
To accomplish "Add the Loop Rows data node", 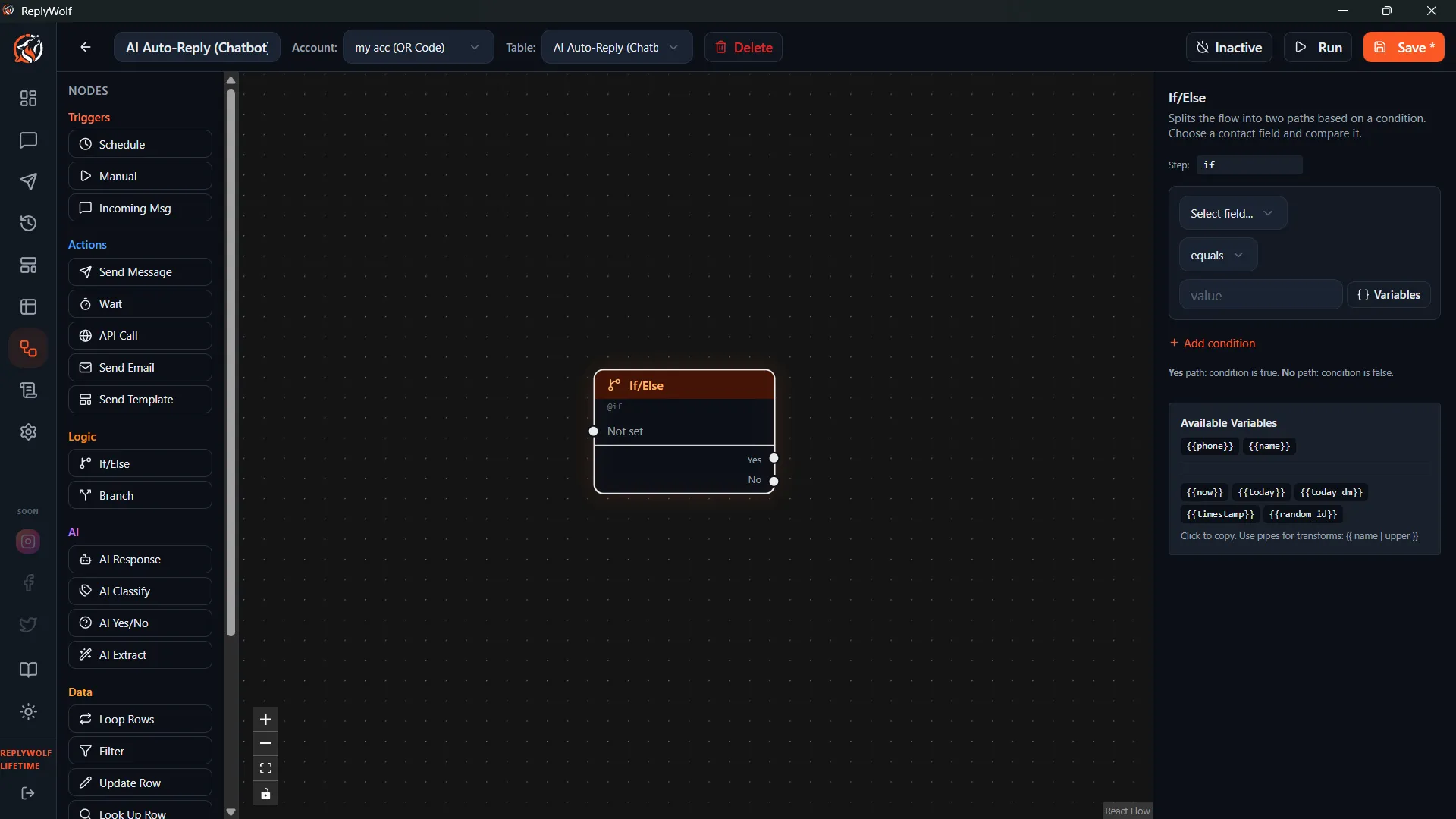I will pyautogui.click(x=140, y=719).
